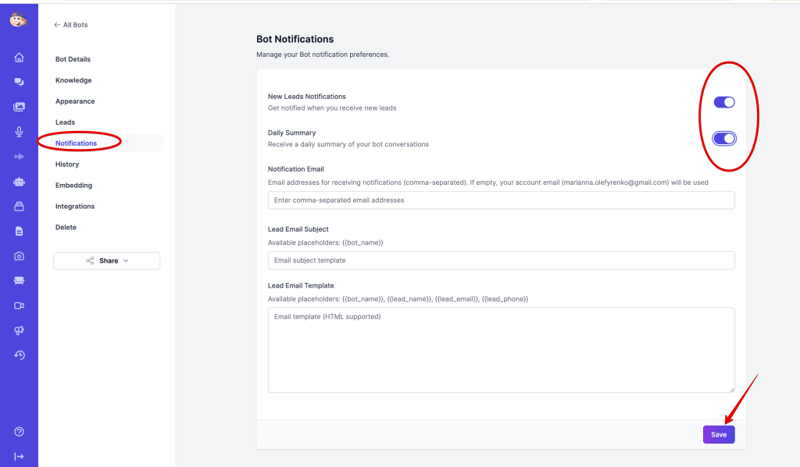Open the megaphone announcements icon
Image resolution: width=800 pixels, height=467 pixels.
19,330
